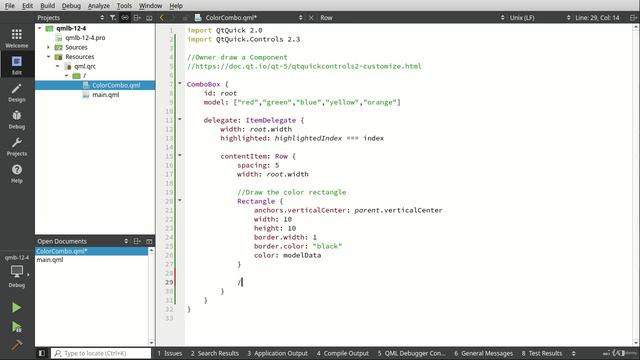Image resolution: width=640 pixels, height=360 pixels.
Task: Open the Build menu
Action: click(x=47, y=6)
